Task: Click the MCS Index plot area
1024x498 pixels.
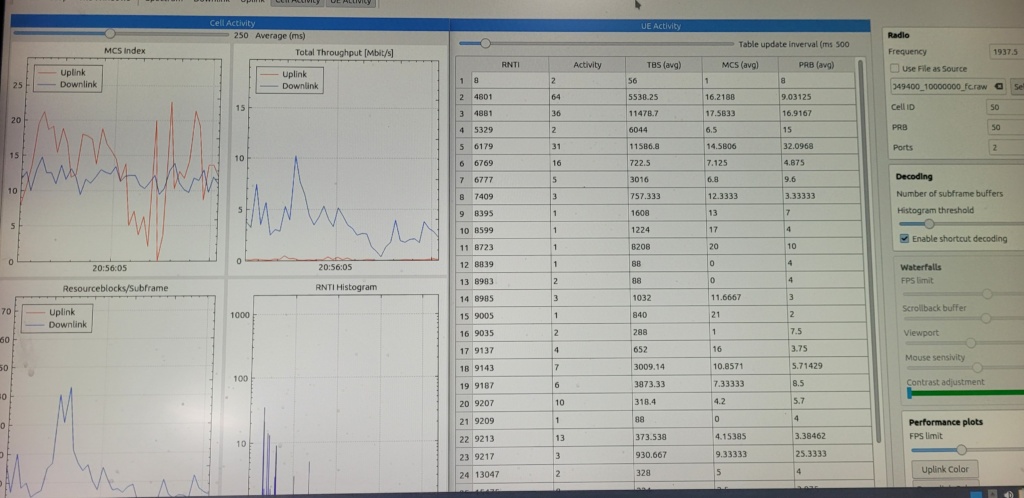Action: (x=118, y=160)
